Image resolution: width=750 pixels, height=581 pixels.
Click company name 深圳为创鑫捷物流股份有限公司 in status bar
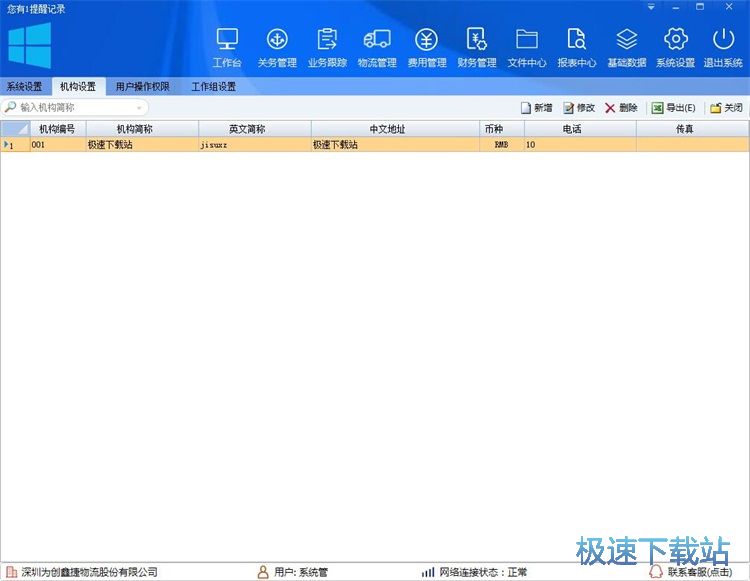[x=89, y=572]
